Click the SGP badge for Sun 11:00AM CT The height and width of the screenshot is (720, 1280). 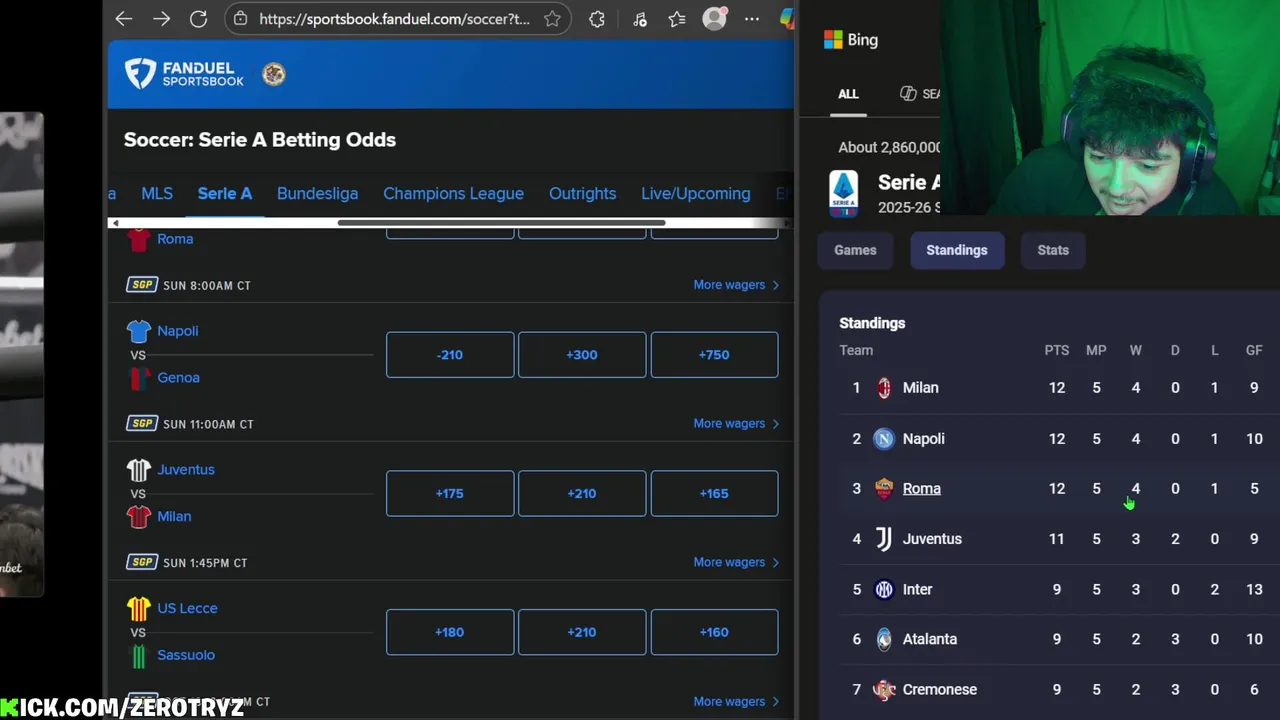142,424
